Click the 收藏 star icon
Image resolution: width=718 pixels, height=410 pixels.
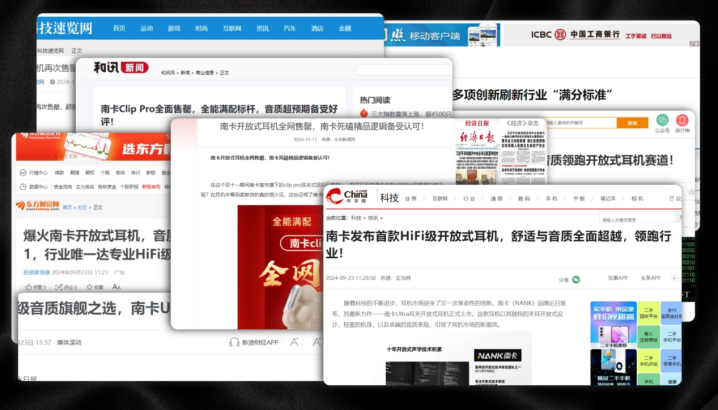(x=89, y=287)
